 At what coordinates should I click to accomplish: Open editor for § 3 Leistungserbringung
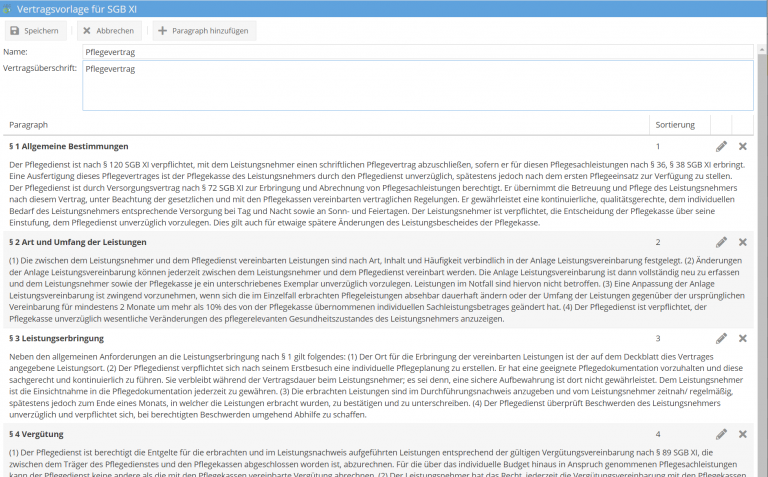721,339
